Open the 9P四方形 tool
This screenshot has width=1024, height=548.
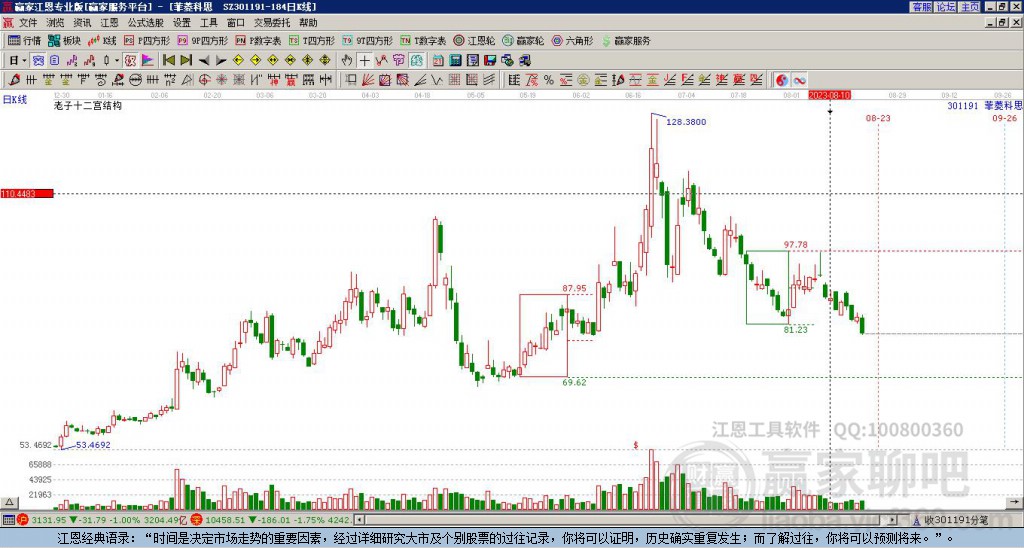pyautogui.click(x=203, y=40)
